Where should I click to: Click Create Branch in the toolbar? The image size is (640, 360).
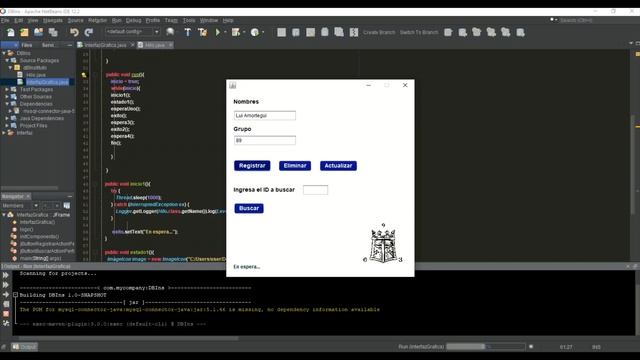coord(379,32)
